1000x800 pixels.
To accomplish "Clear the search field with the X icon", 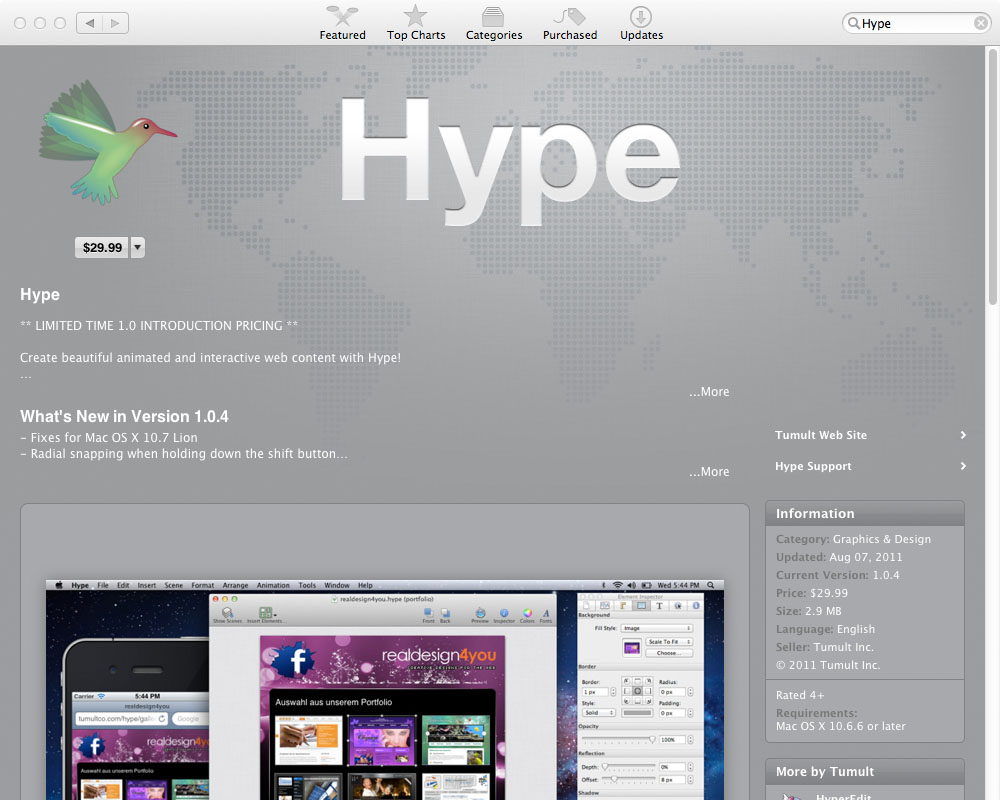I will 981,24.
